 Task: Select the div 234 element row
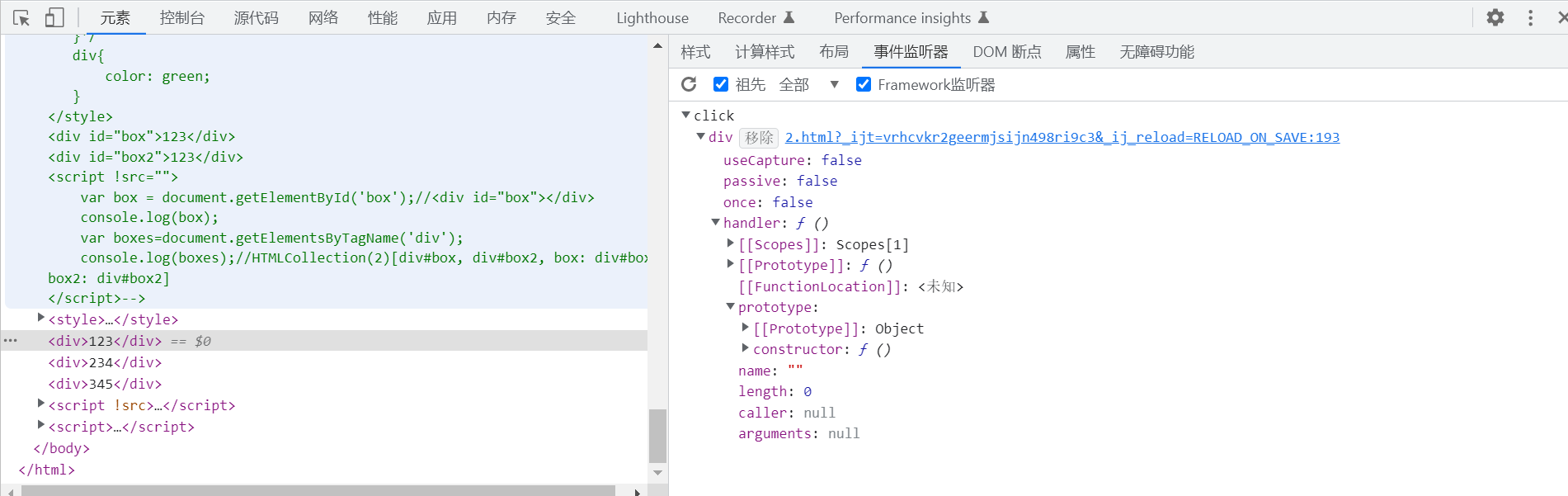(105, 362)
